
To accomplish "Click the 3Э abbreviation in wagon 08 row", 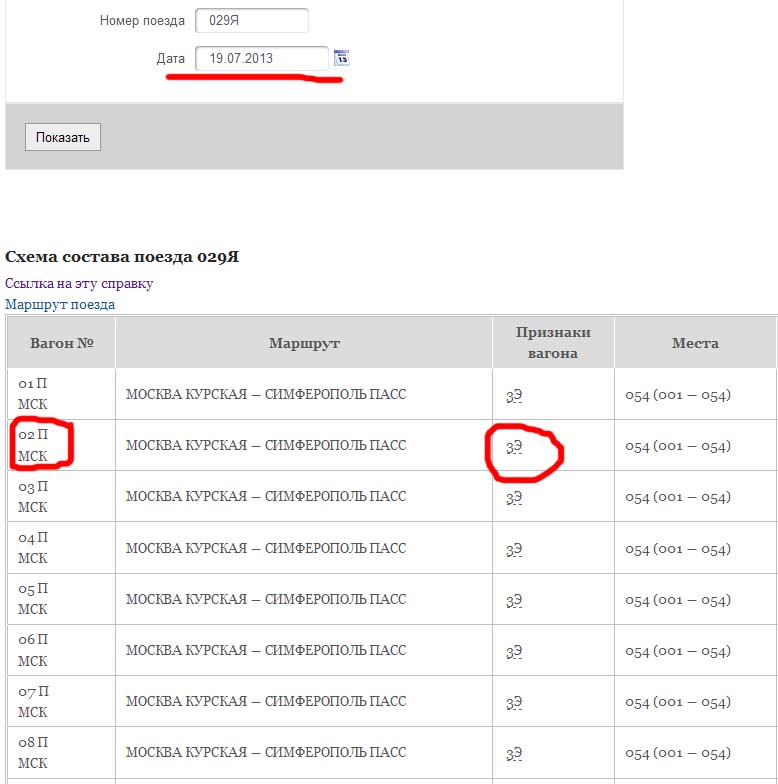I will point(514,753).
